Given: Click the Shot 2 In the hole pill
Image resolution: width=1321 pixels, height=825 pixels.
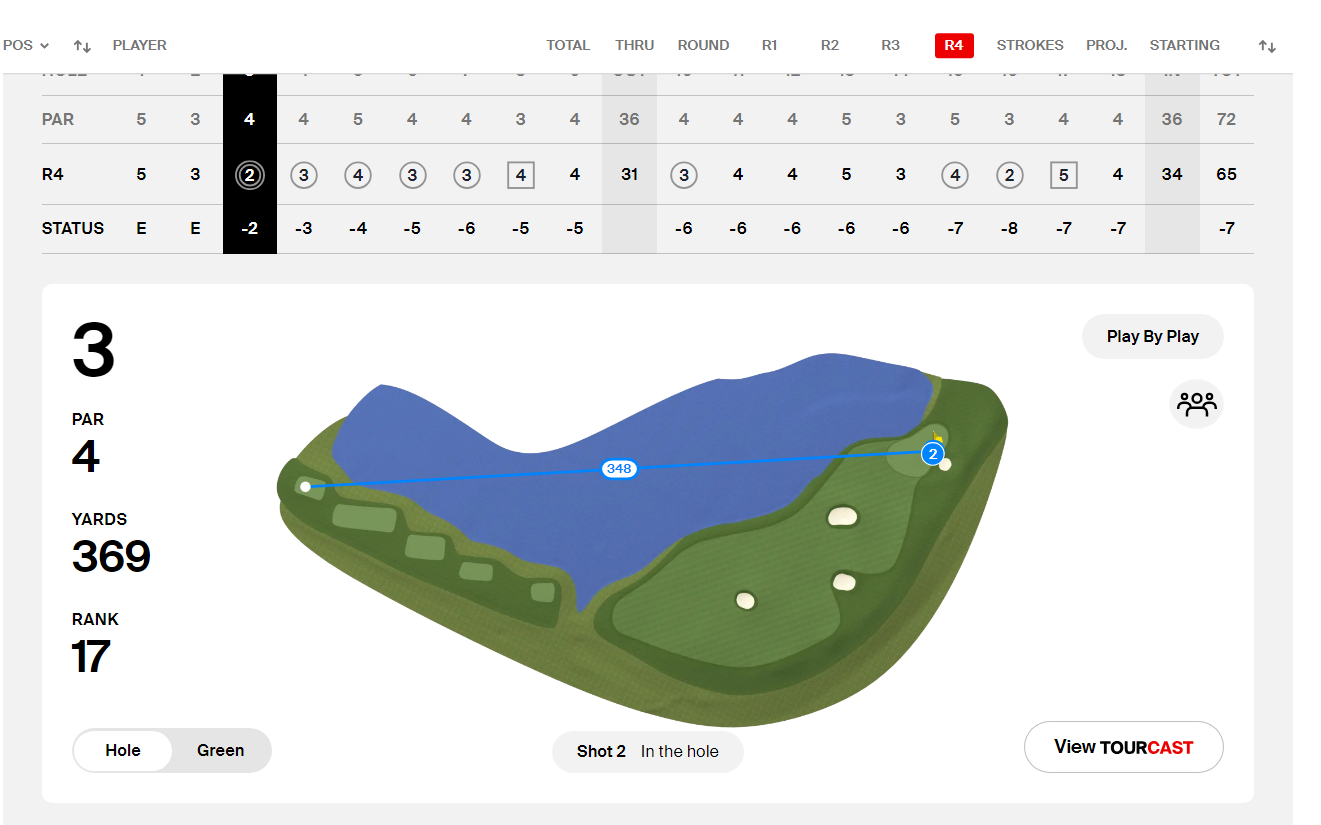Looking at the screenshot, I should (x=647, y=752).
